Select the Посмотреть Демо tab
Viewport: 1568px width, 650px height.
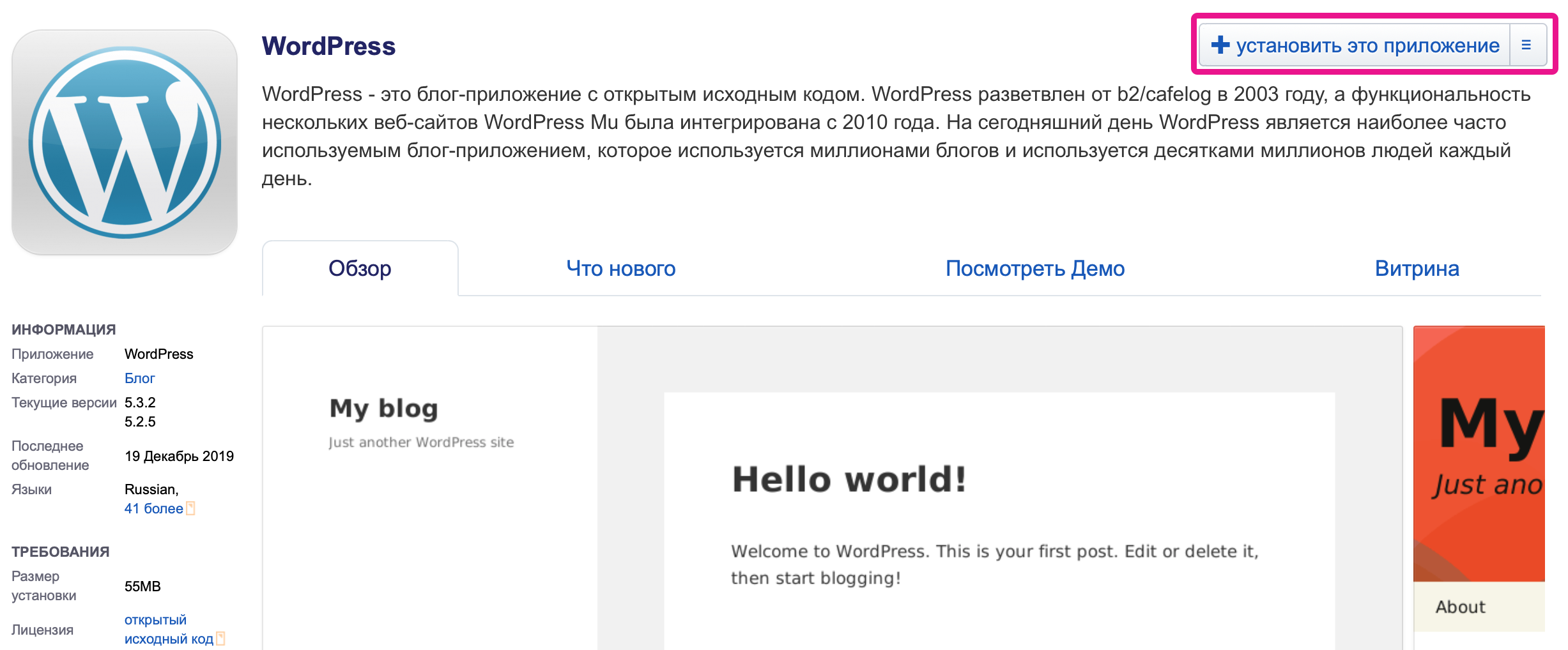1034,269
